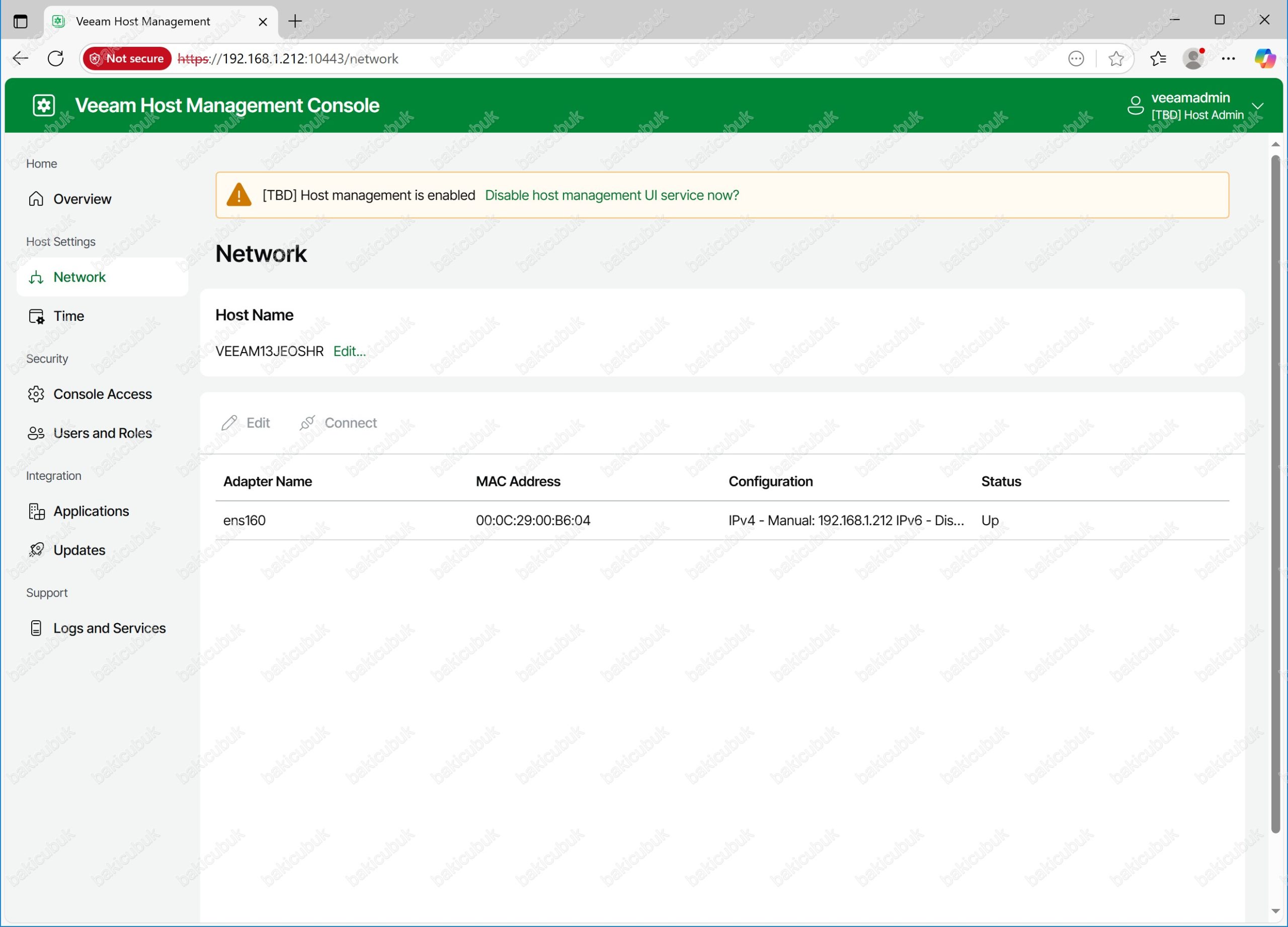Click the Applications building icon
Viewport: 1288px width, 927px height.
coord(36,512)
